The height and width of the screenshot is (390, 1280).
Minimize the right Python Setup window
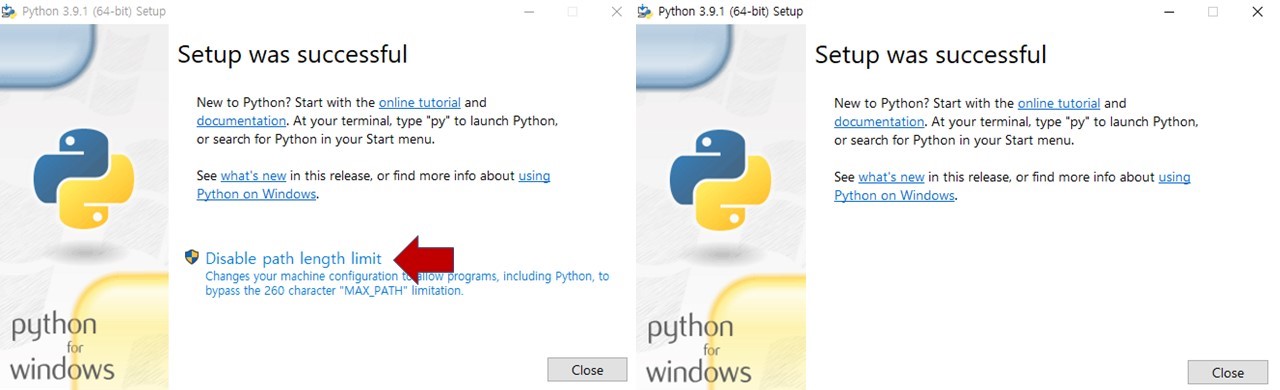coord(1168,12)
